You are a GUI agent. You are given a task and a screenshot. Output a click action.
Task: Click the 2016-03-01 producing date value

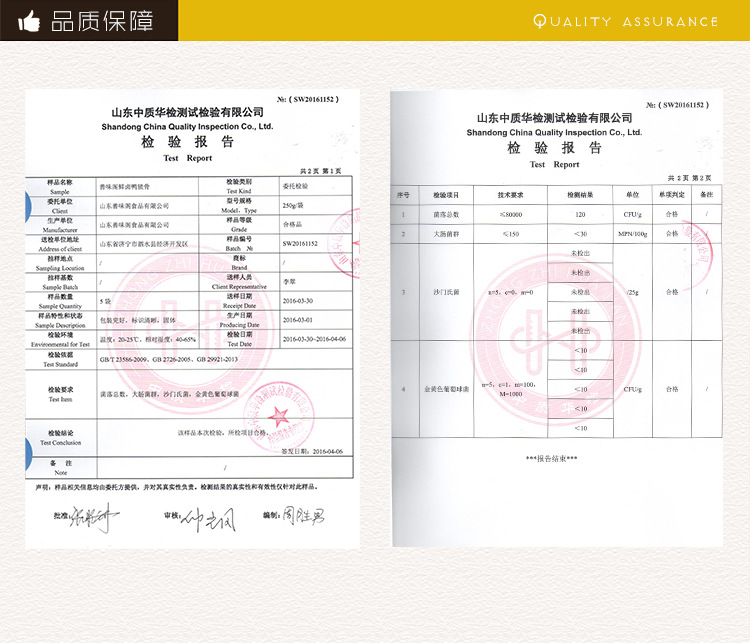(316, 321)
